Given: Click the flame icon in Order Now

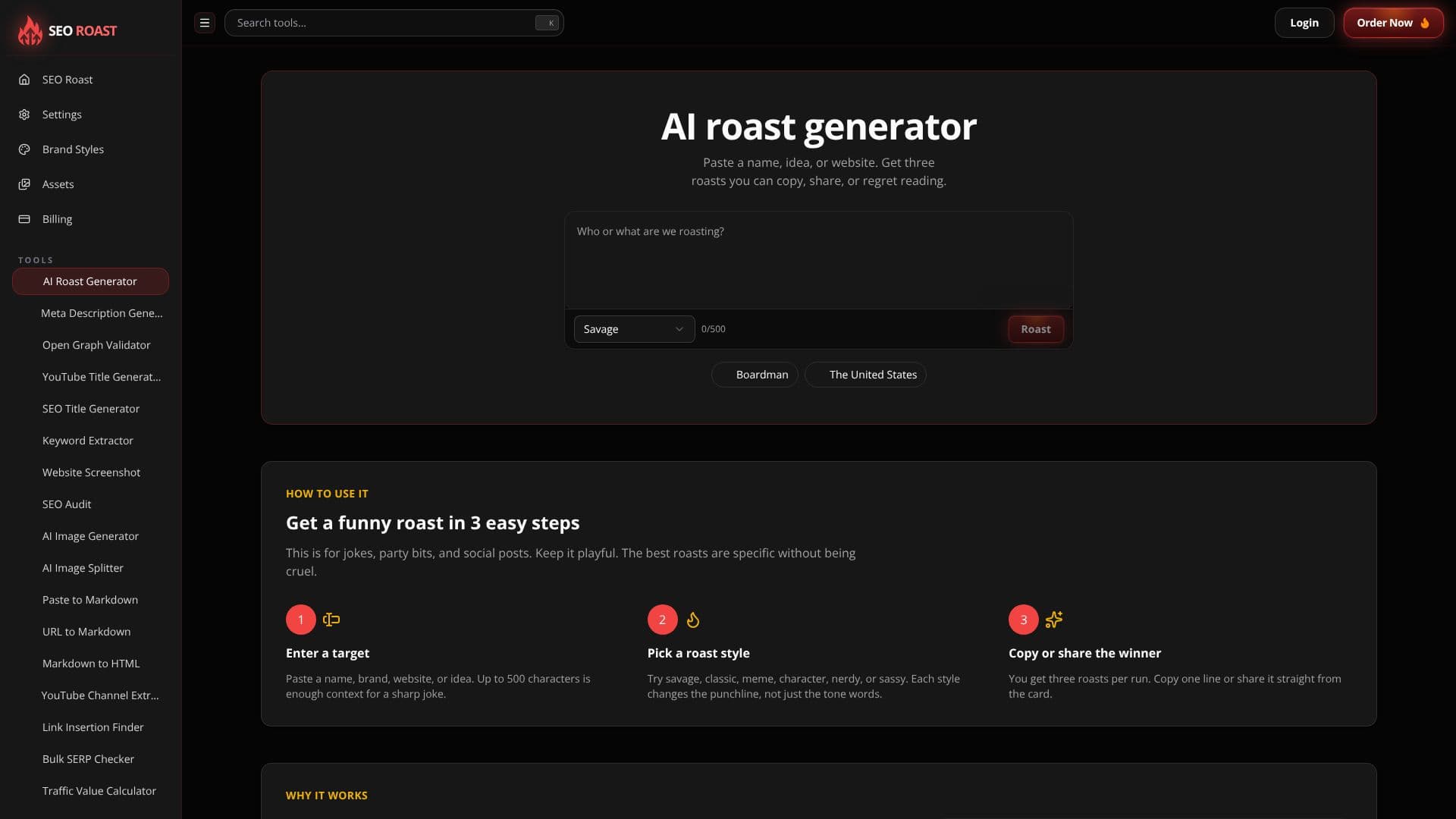Looking at the screenshot, I should [1425, 23].
